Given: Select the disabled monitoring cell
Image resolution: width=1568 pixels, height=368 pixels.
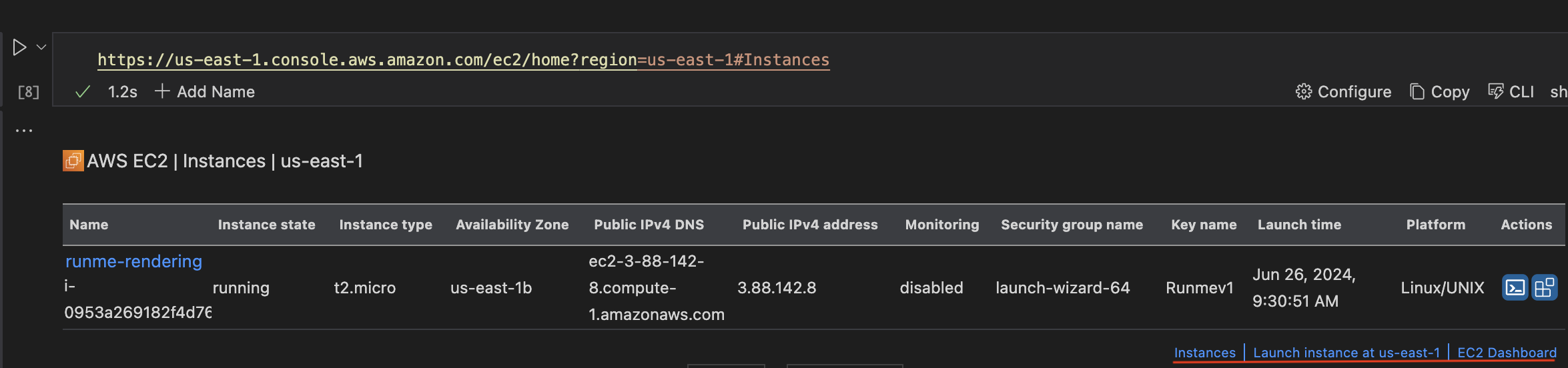Looking at the screenshot, I should 931,288.
